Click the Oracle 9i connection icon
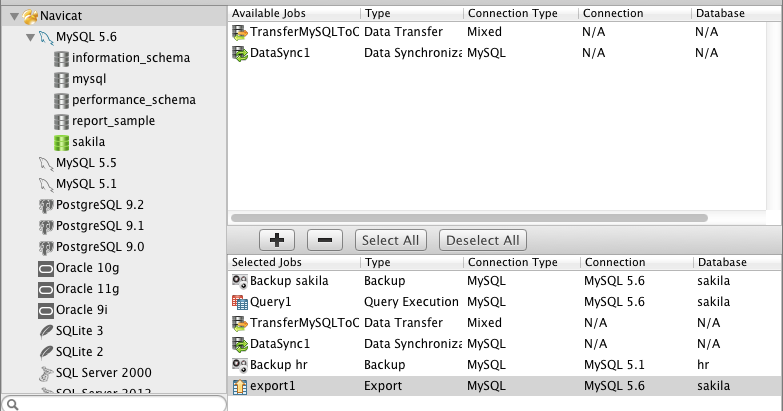This screenshot has height=411, width=783. (x=46, y=311)
